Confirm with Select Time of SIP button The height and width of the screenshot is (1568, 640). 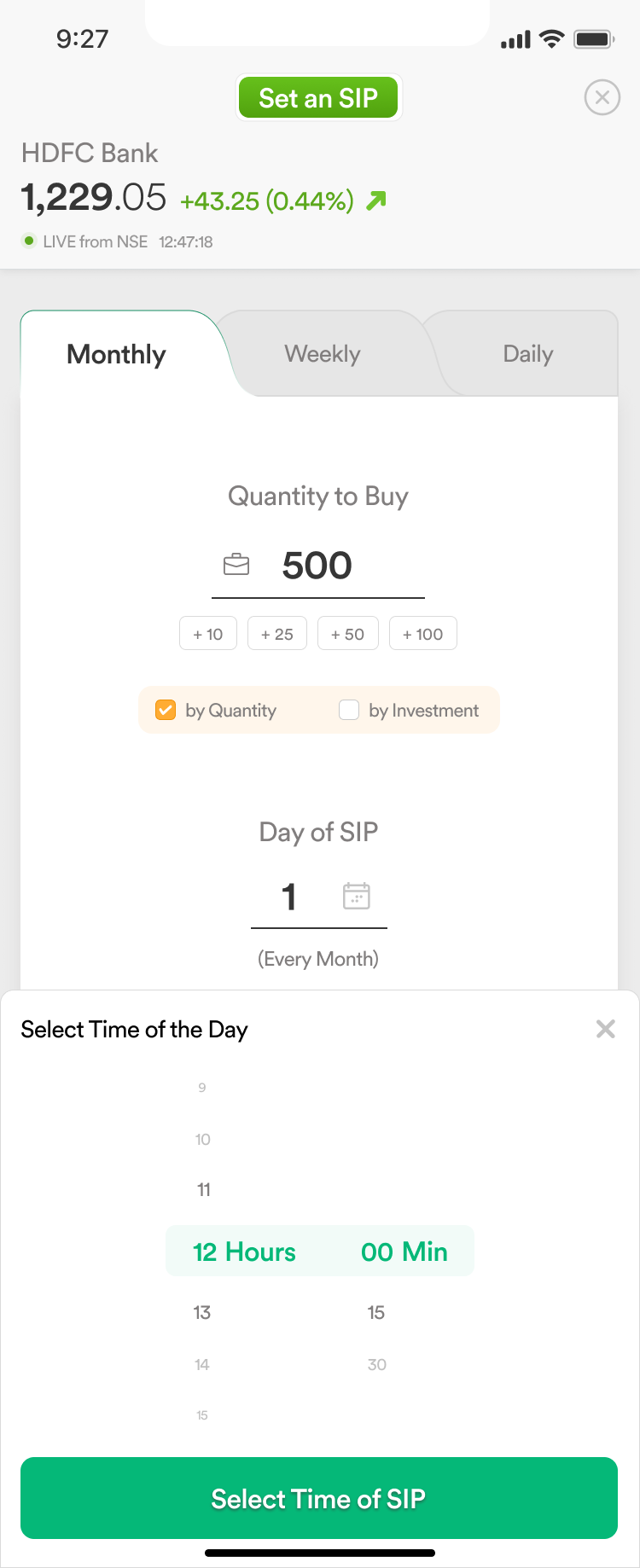[x=319, y=1498]
